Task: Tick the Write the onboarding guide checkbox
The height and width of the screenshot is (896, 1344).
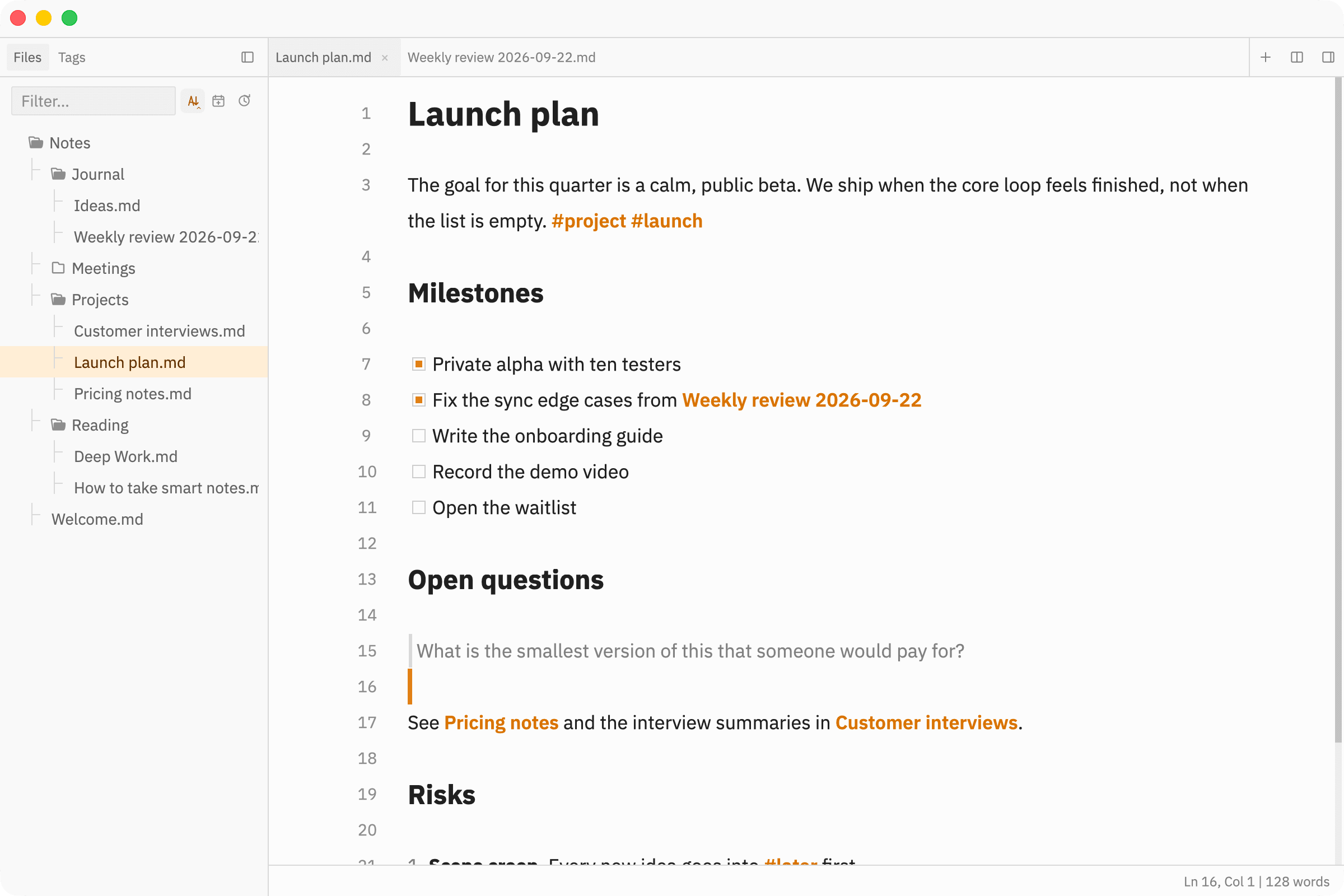Action: tap(419, 436)
